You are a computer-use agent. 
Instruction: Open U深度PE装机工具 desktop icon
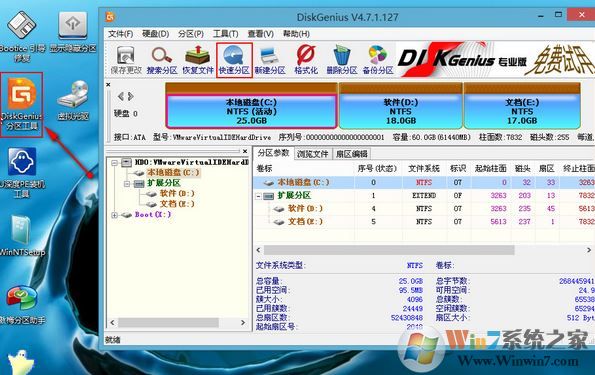coord(22,173)
